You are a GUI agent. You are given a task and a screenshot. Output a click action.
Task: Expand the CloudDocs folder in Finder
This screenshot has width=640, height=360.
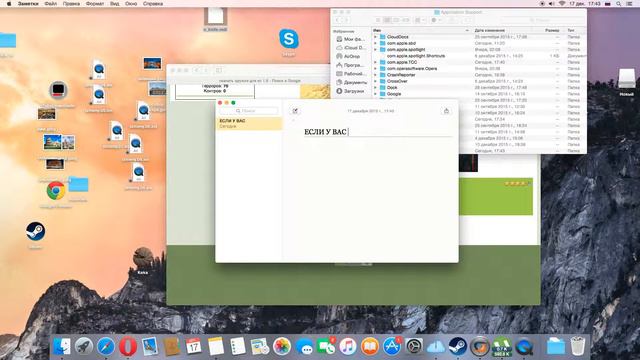(x=376, y=37)
